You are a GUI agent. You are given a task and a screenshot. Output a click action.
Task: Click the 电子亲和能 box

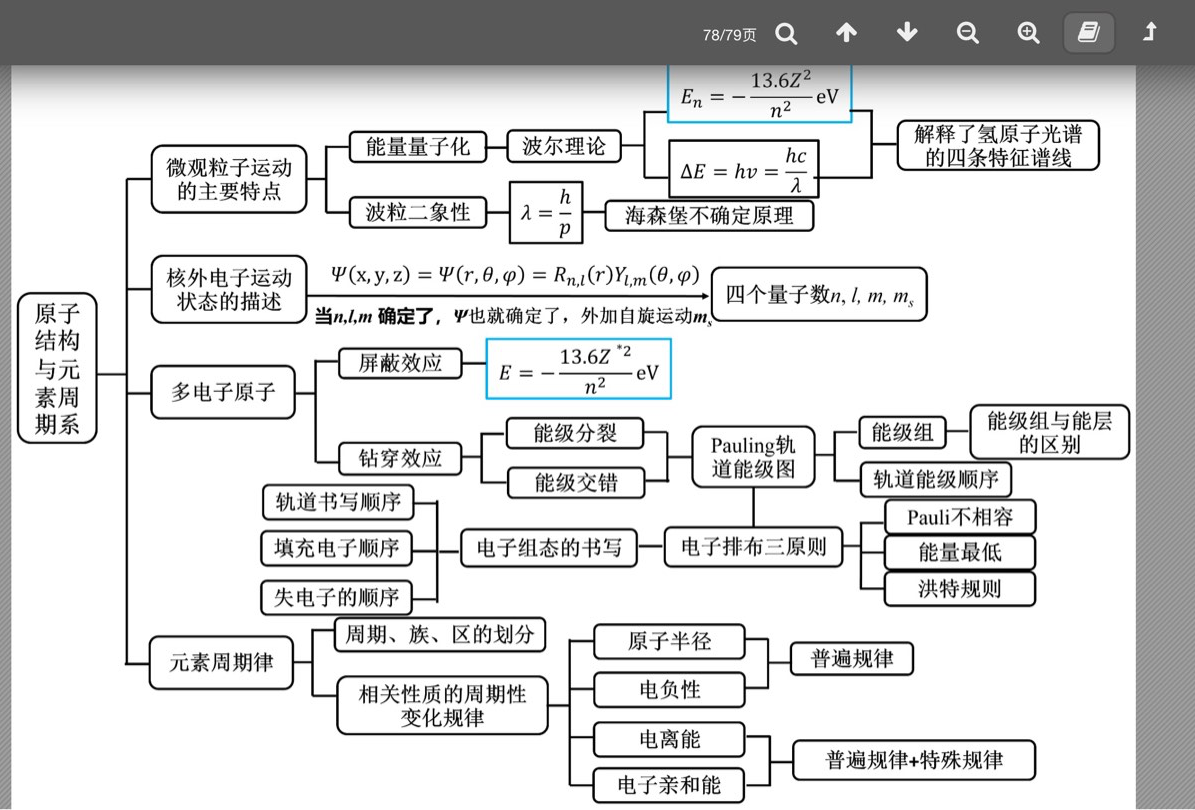pyautogui.click(x=669, y=785)
